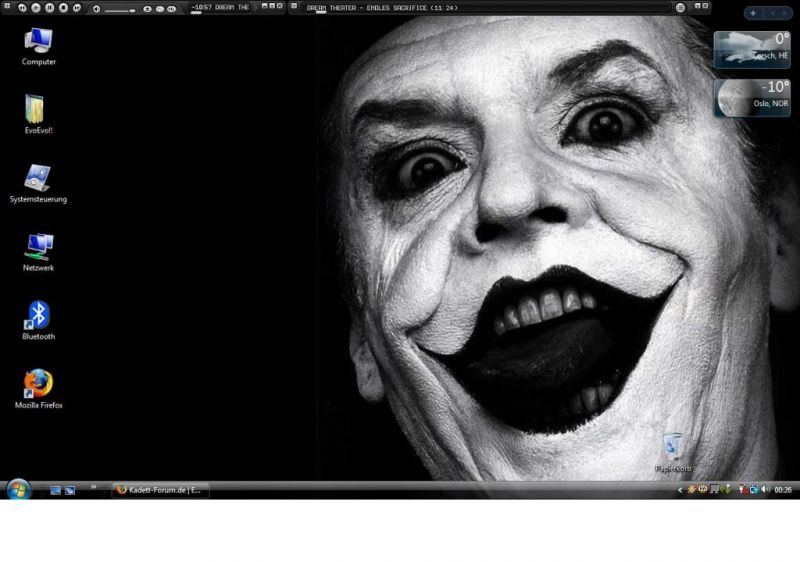Click the player seek bar under the time
This screenshot has height=562, width=800.
[x=196, y=12]
